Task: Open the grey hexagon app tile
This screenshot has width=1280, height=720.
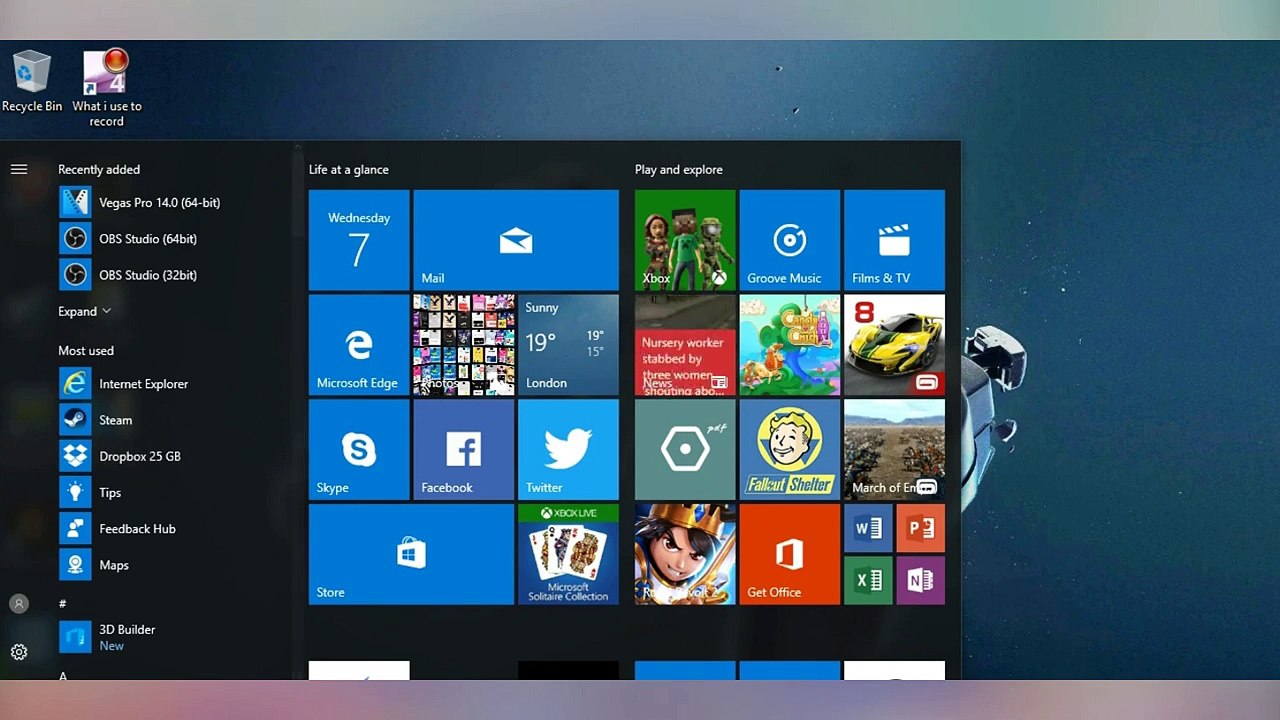Action: pos(685,449)
